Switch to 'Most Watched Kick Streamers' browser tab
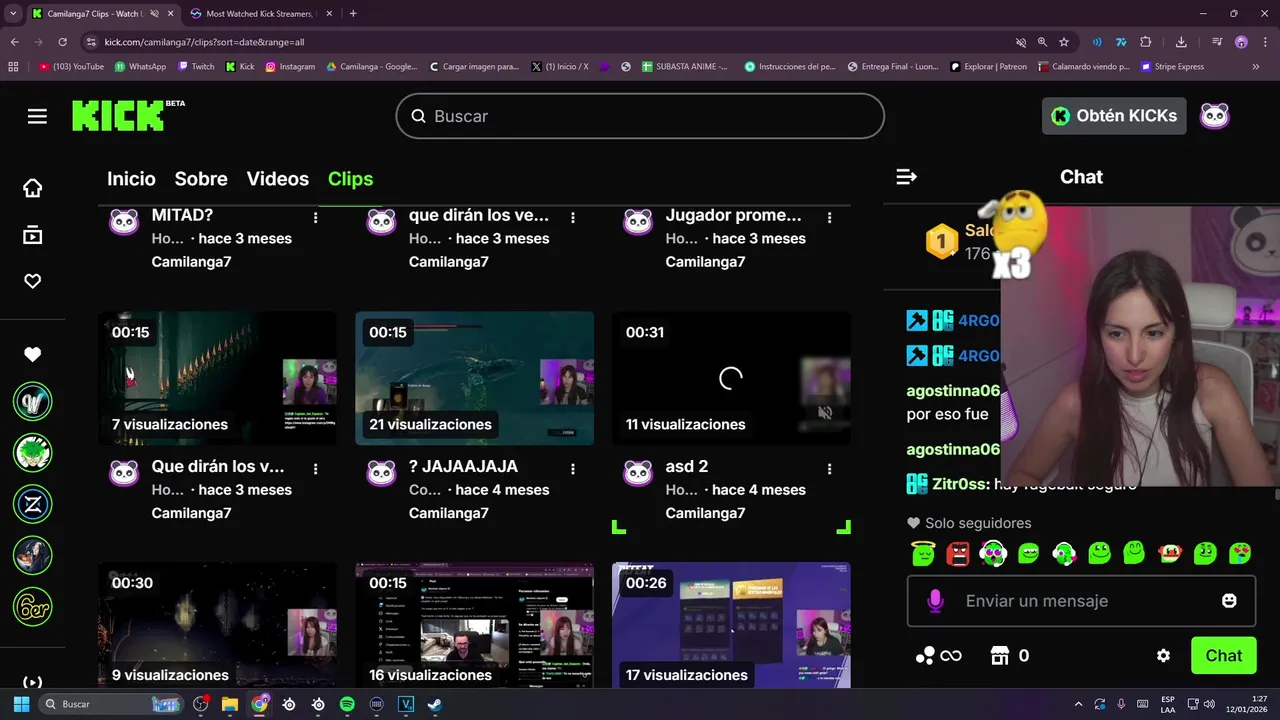1280x720 pixels. click(x=258, y=14)
